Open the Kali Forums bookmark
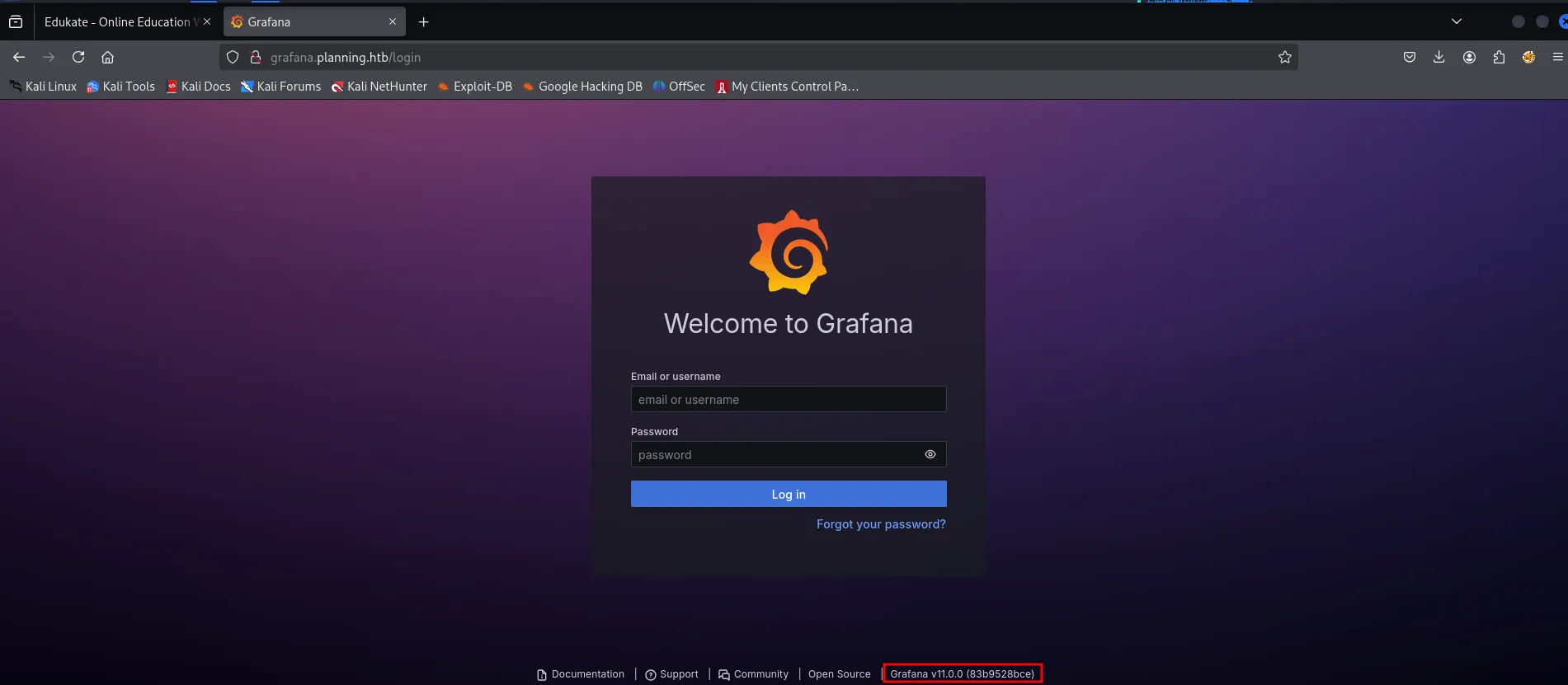This screenshot has width=1568, height=685. click(x=280, y=87)
